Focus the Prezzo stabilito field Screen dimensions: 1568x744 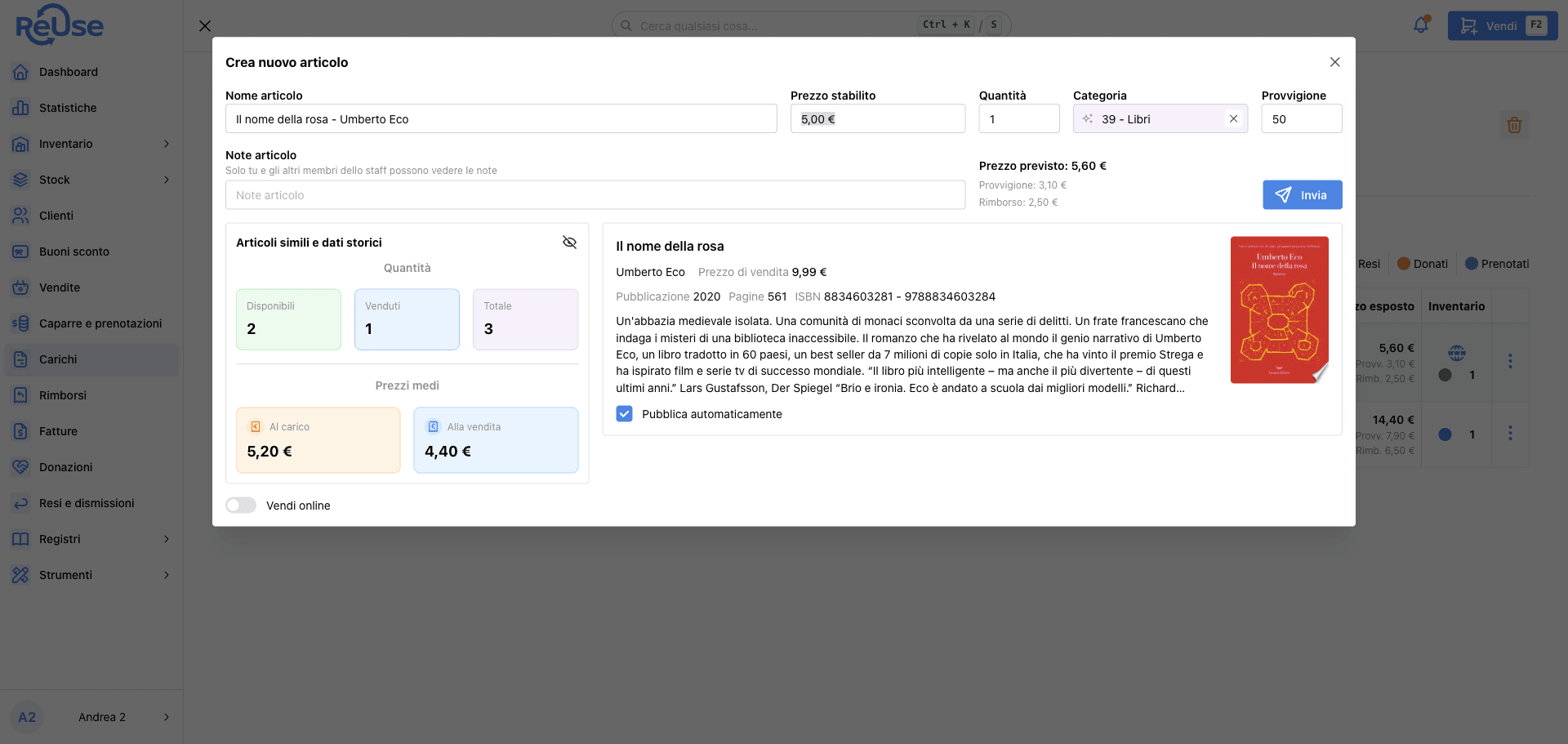point(878,119)
